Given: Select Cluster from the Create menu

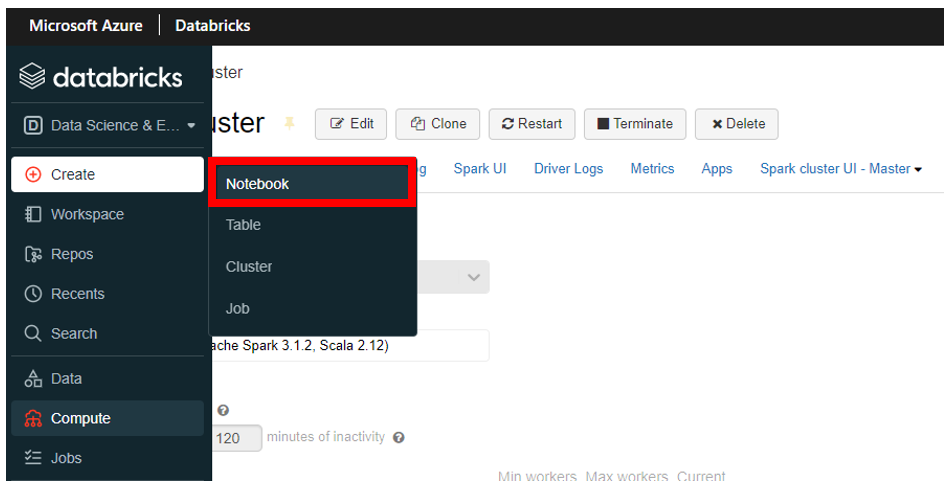Looking at the screenshot, I should tap(311, 267).
